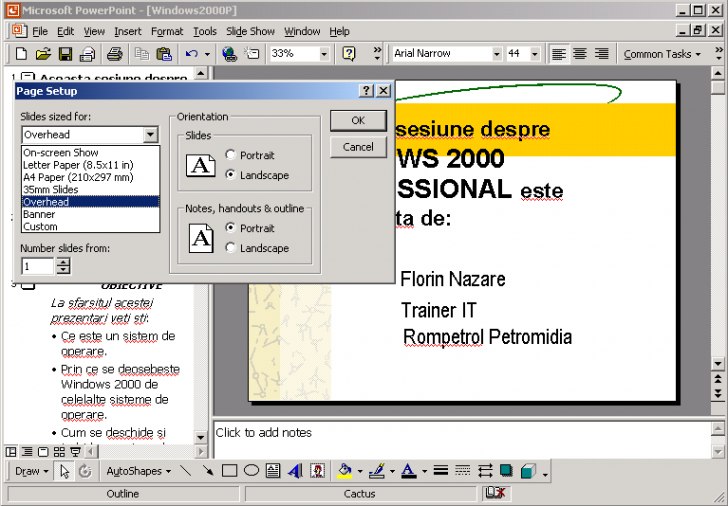Open the Office Assistant help icon
Screen dimensions: 728x506
tap(349, 54)
